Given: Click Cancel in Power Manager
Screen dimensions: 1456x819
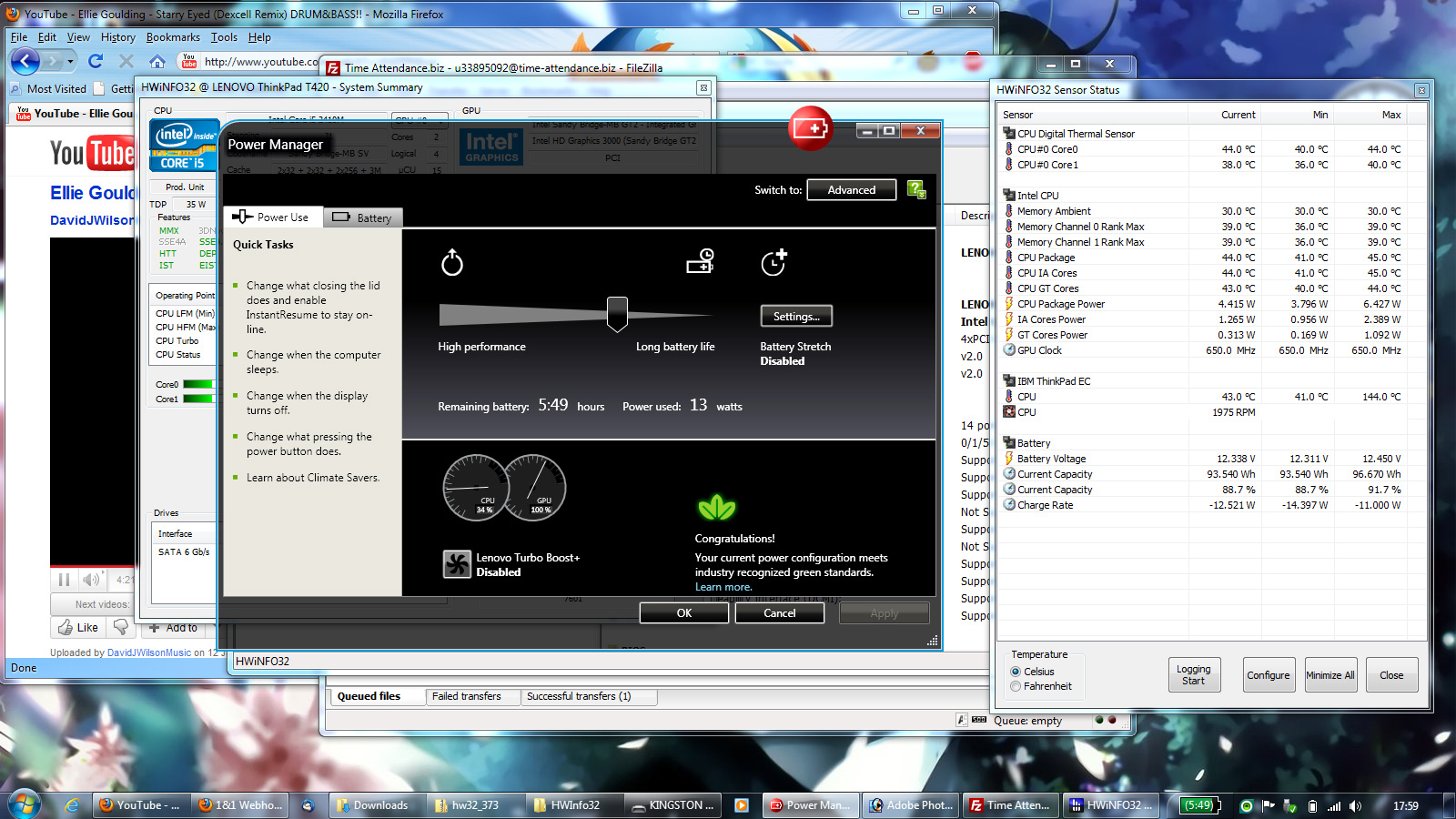Looking at the screenshot, I should point(780,613).
